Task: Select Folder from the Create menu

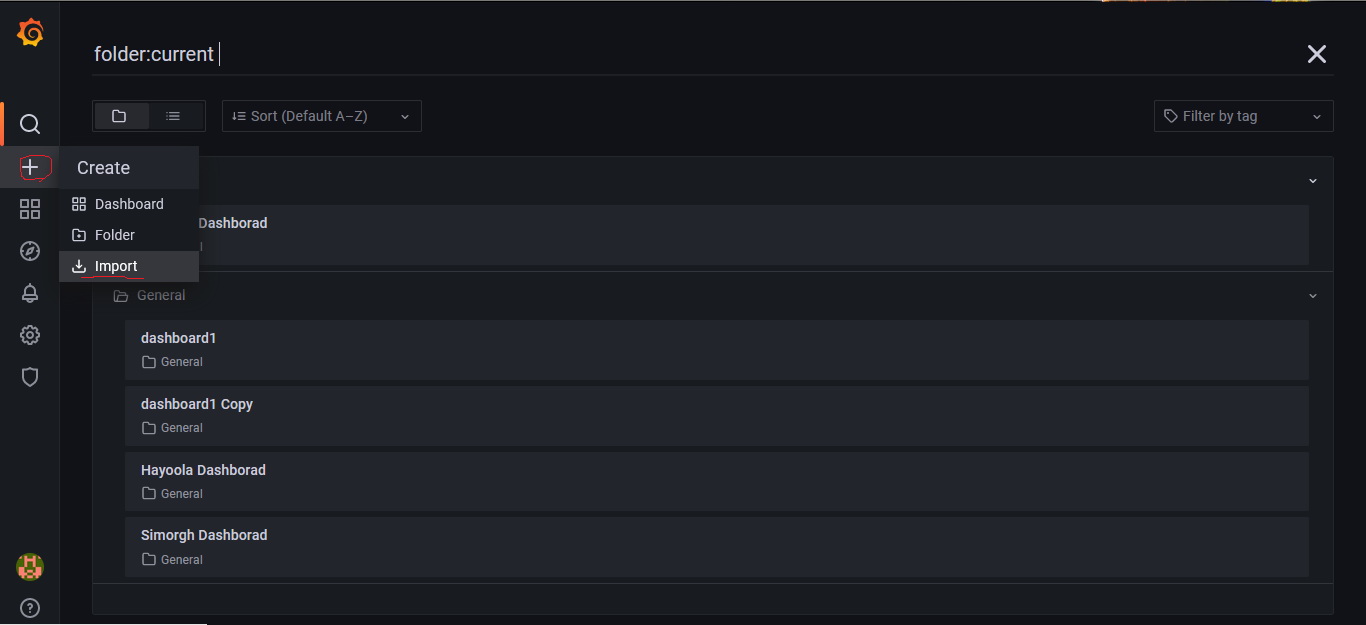Action: pyautogui.click(x=115, y=235)
